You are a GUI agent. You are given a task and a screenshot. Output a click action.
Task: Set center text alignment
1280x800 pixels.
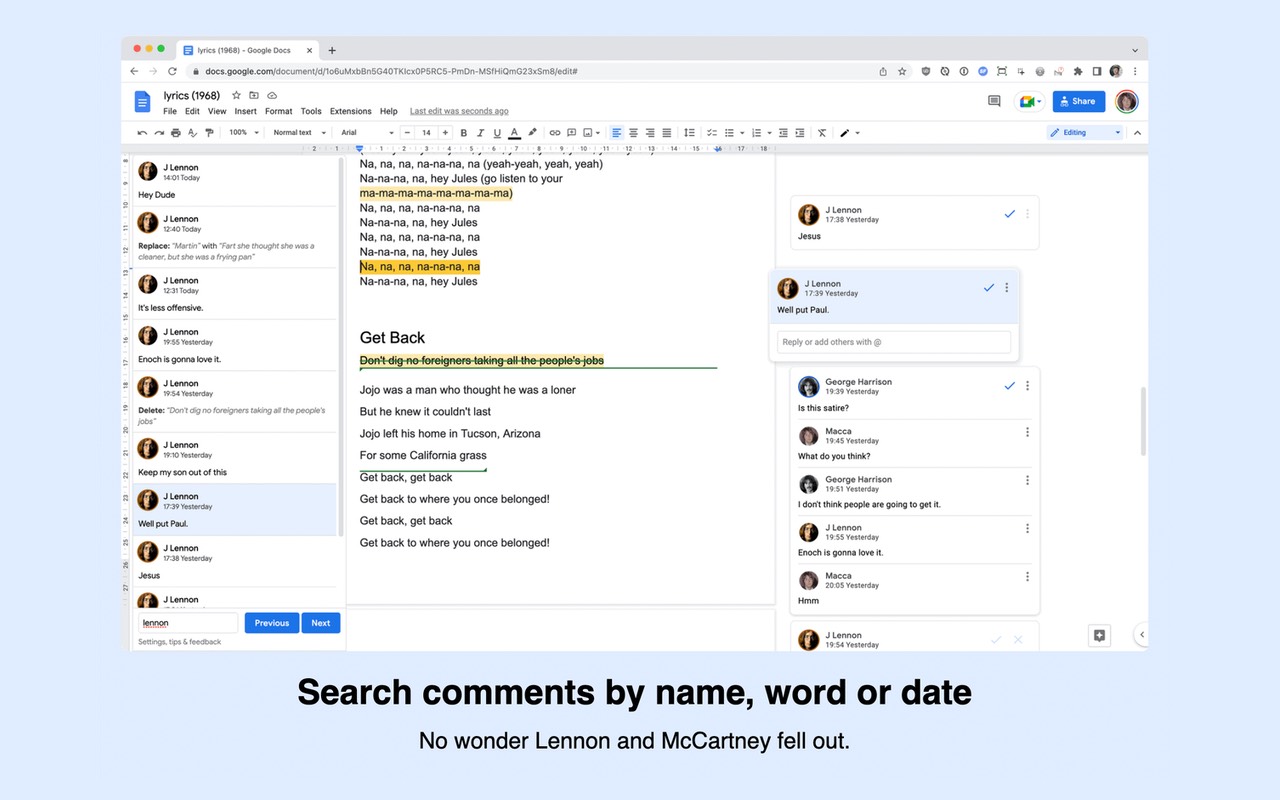click(633, 132)
